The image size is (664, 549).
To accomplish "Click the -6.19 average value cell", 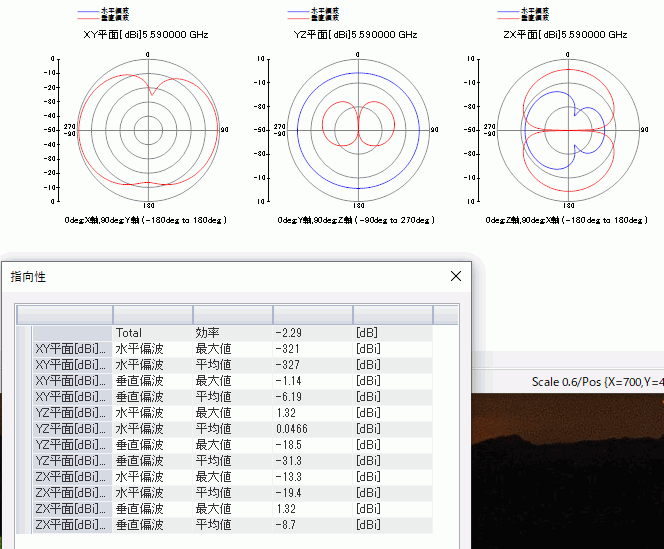I will pos(289,397).
